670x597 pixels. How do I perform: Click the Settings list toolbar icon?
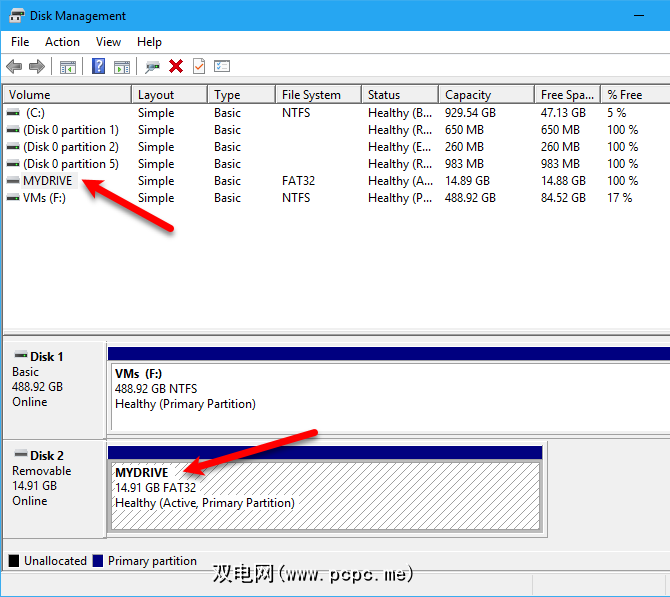222,66
